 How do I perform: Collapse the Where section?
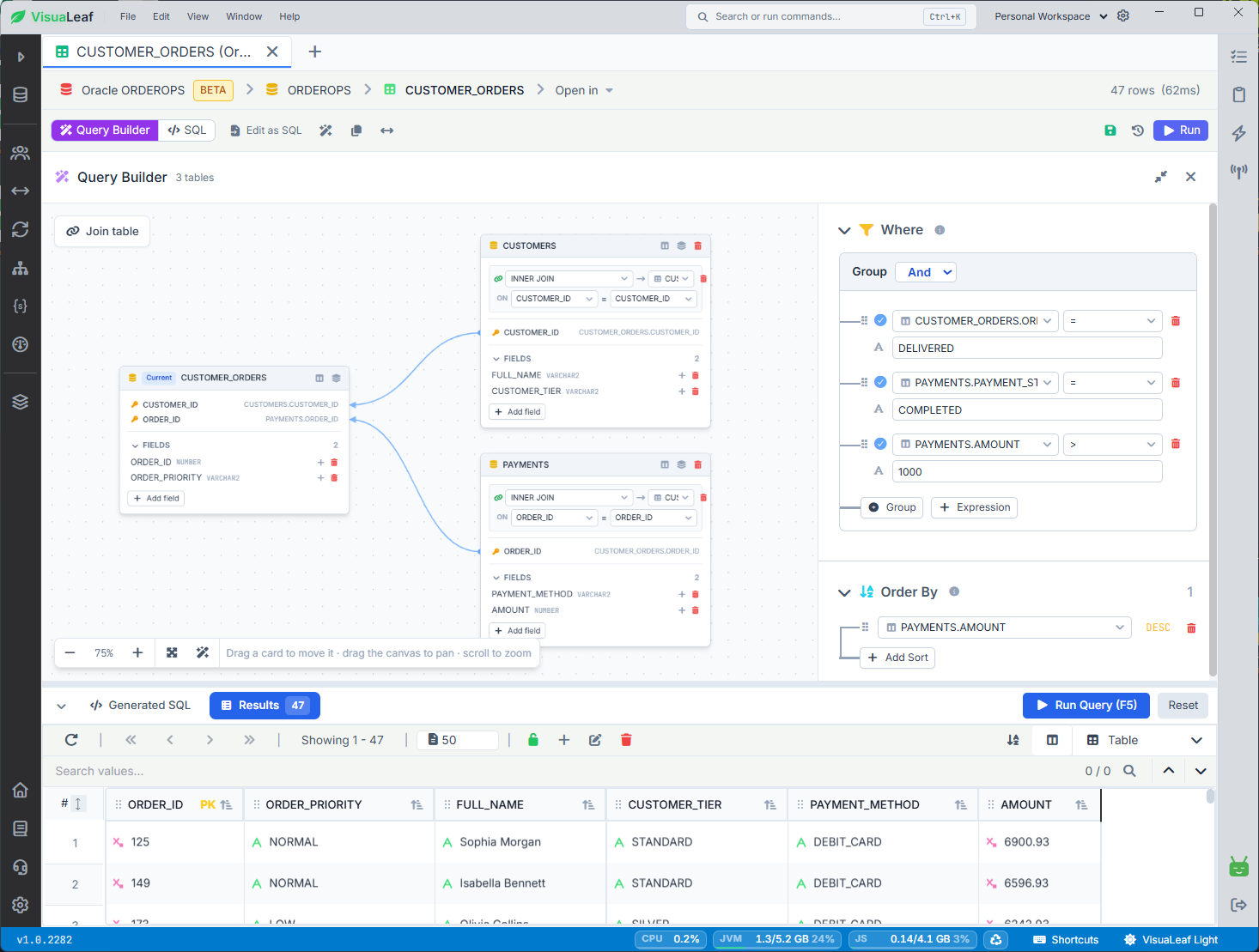[844, 230]
